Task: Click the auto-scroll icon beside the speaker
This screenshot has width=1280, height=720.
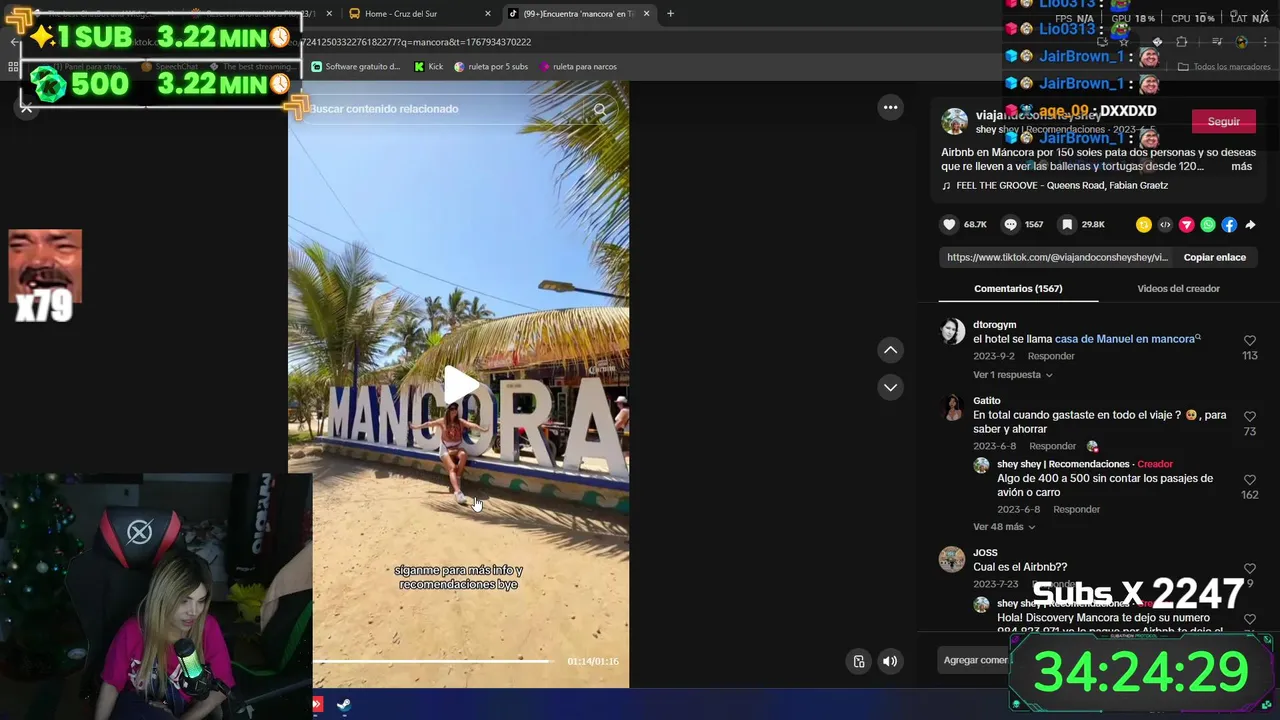Action: (859, 661)
